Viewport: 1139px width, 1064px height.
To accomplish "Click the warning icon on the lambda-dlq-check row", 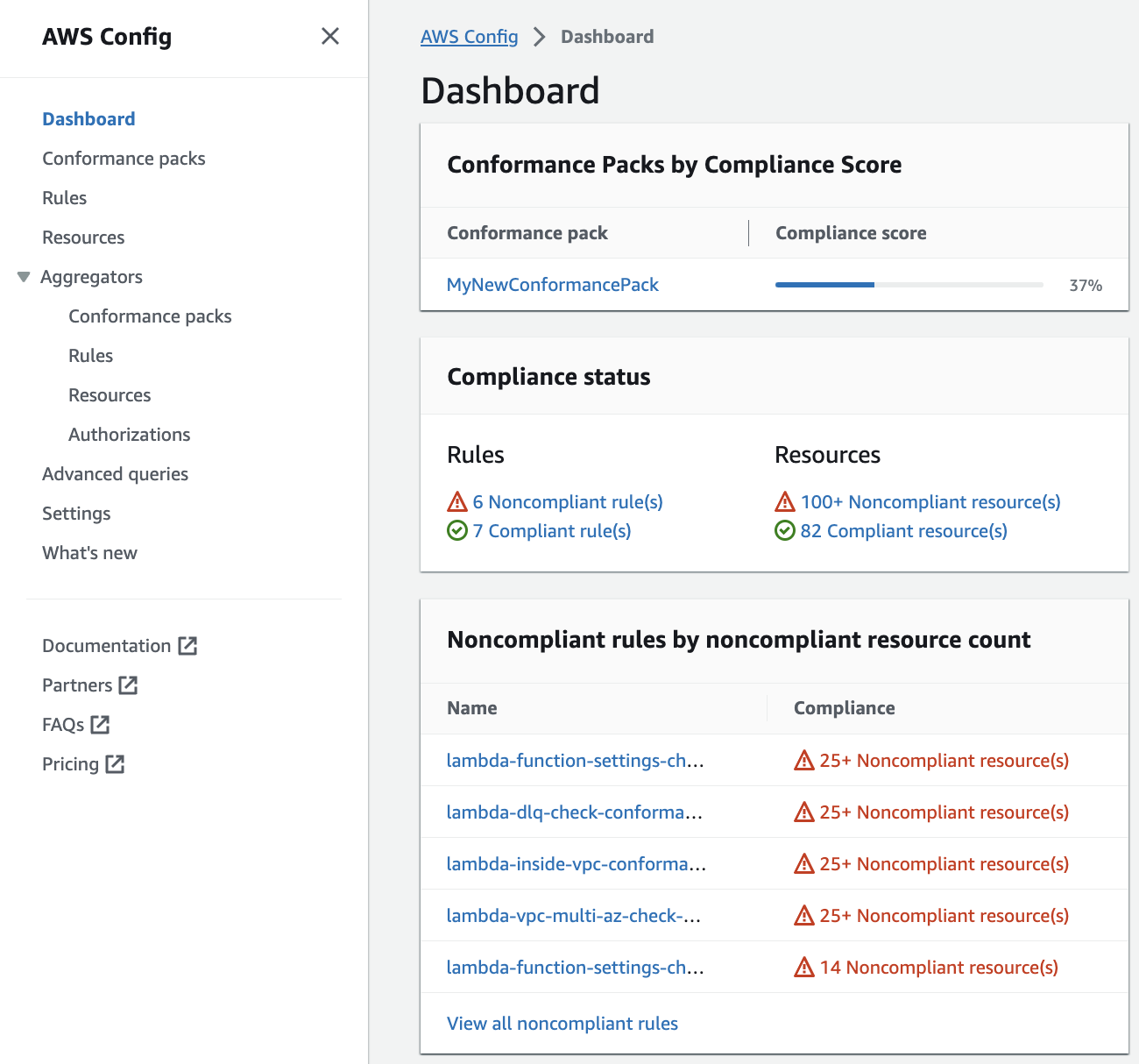I will 805,812.
